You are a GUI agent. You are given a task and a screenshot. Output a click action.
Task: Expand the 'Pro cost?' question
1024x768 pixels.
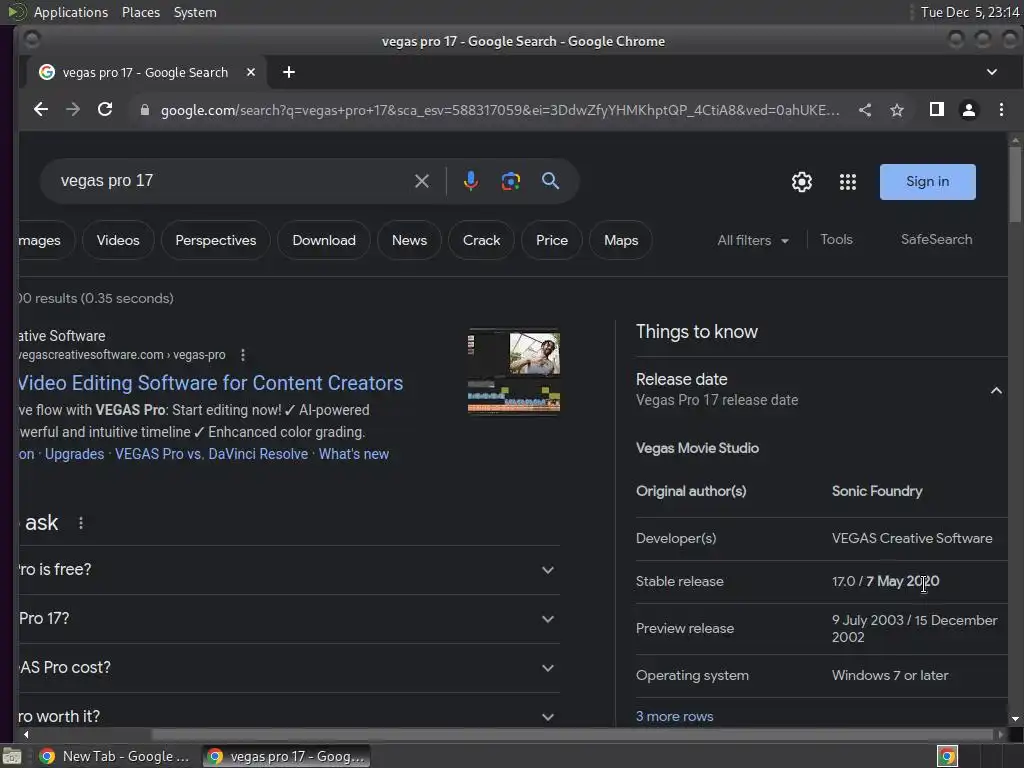[287, 668]
